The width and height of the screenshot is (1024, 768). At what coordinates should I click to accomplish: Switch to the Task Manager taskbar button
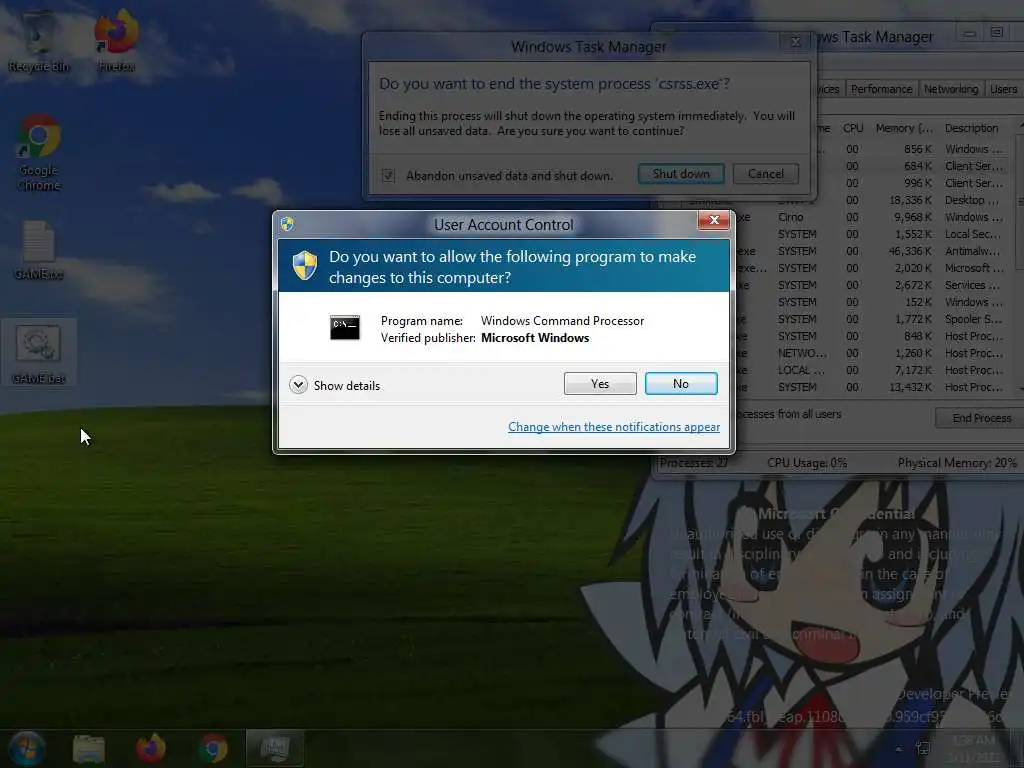[x=275, y=748]
